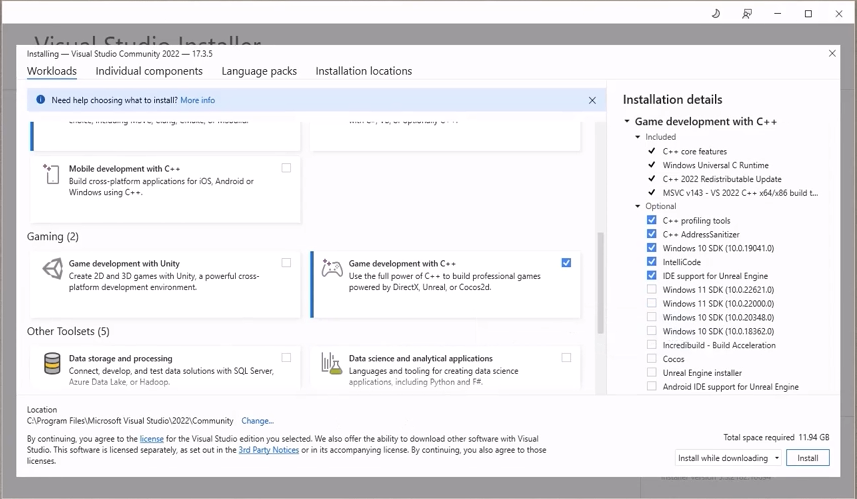Check Data science and analytical applications workload
The height and width of the screenshot is (499, 857).
[x=566, y=357]
